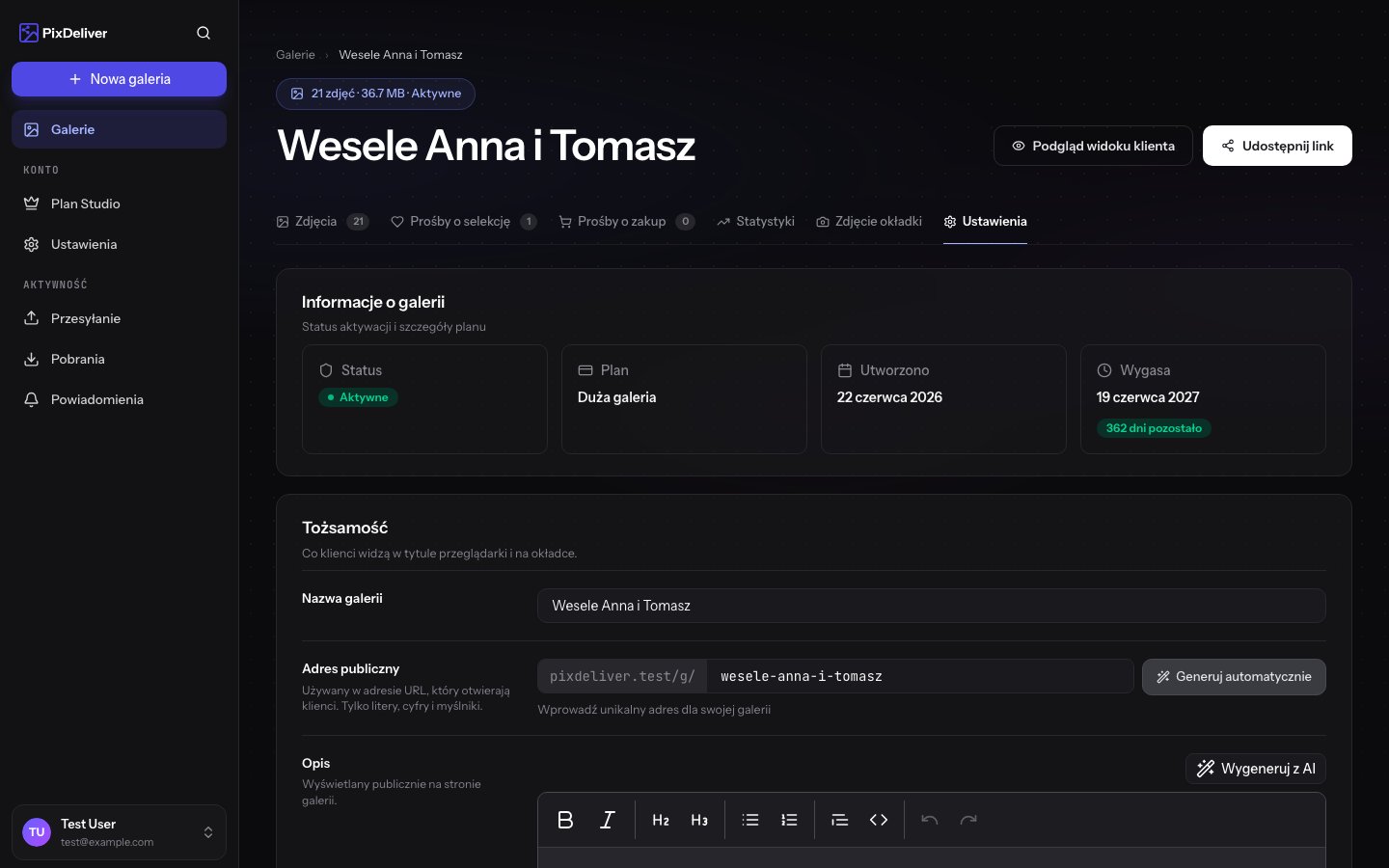The width and height of the screenshot is (1389, 868).
Task: Open Galerie in the sidebar
Action: [119, 129]
